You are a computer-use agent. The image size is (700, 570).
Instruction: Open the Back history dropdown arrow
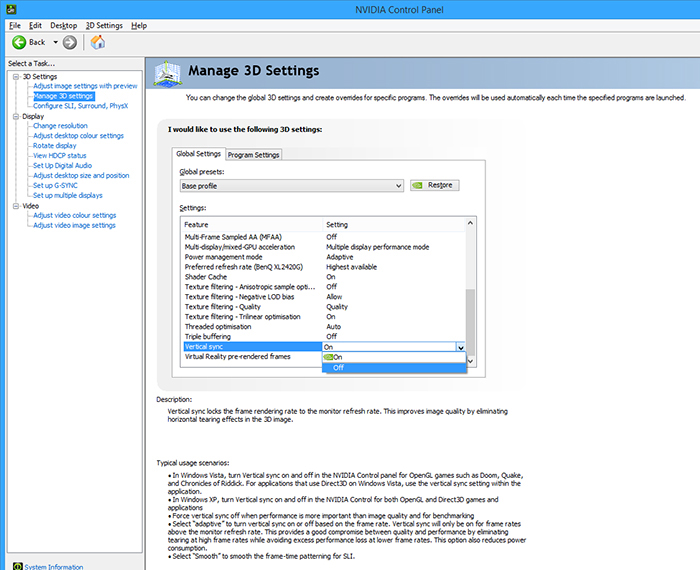point(55,42)
